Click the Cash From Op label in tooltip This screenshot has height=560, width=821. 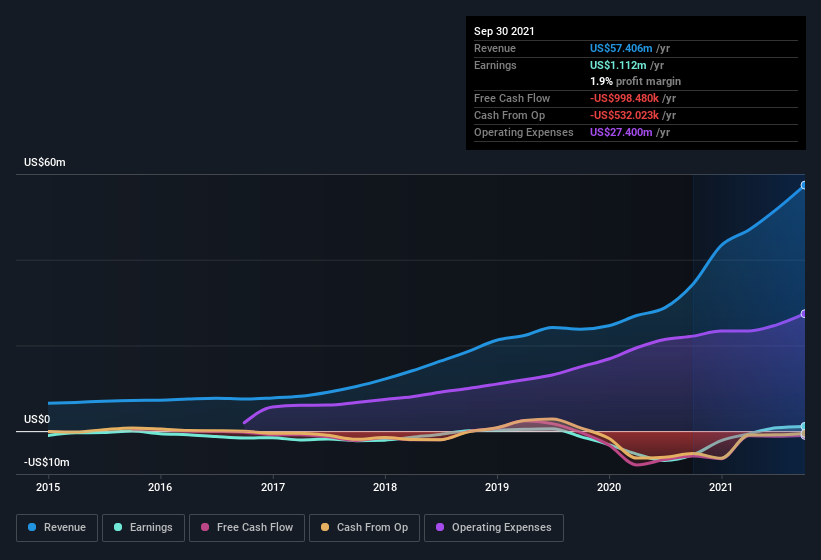509,115
